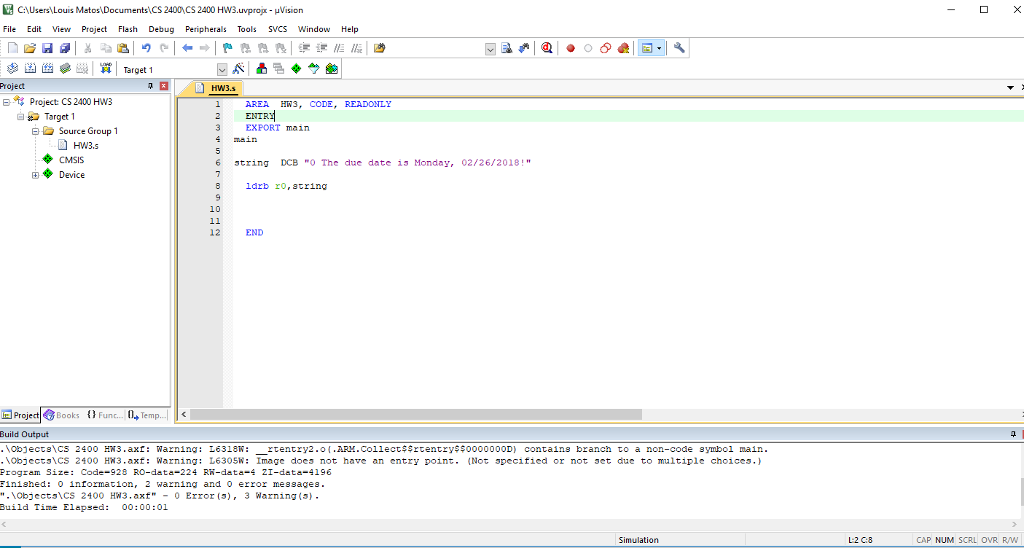Screen dimensions: 1024x548
Task: Open Options for Target with the magic wand icon
Action: [238, 69]
